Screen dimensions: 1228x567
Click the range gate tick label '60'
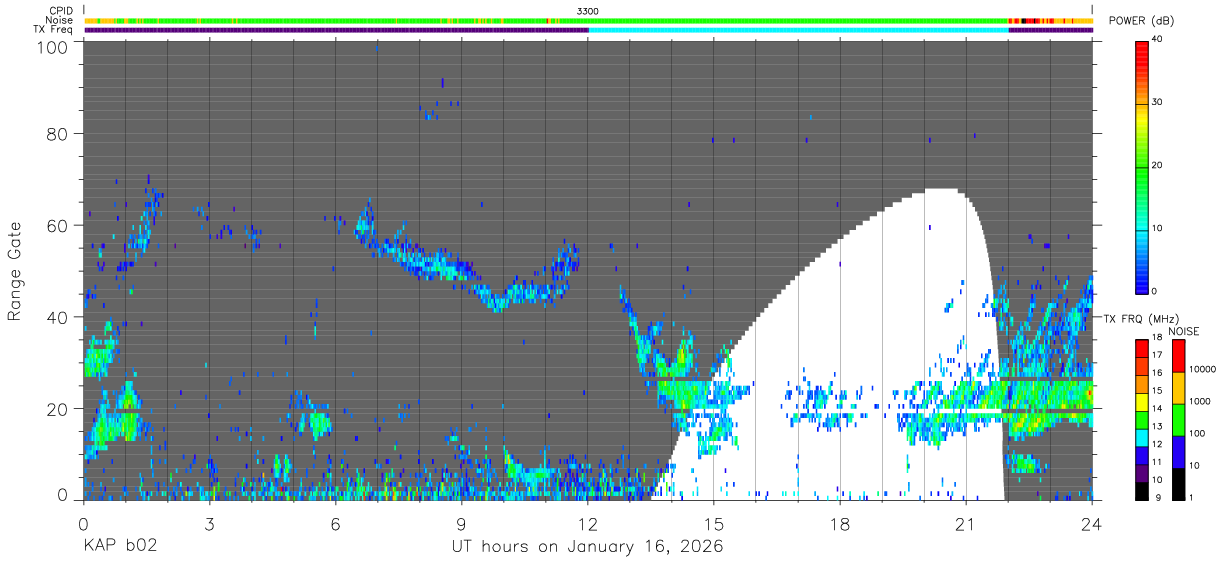58,226
